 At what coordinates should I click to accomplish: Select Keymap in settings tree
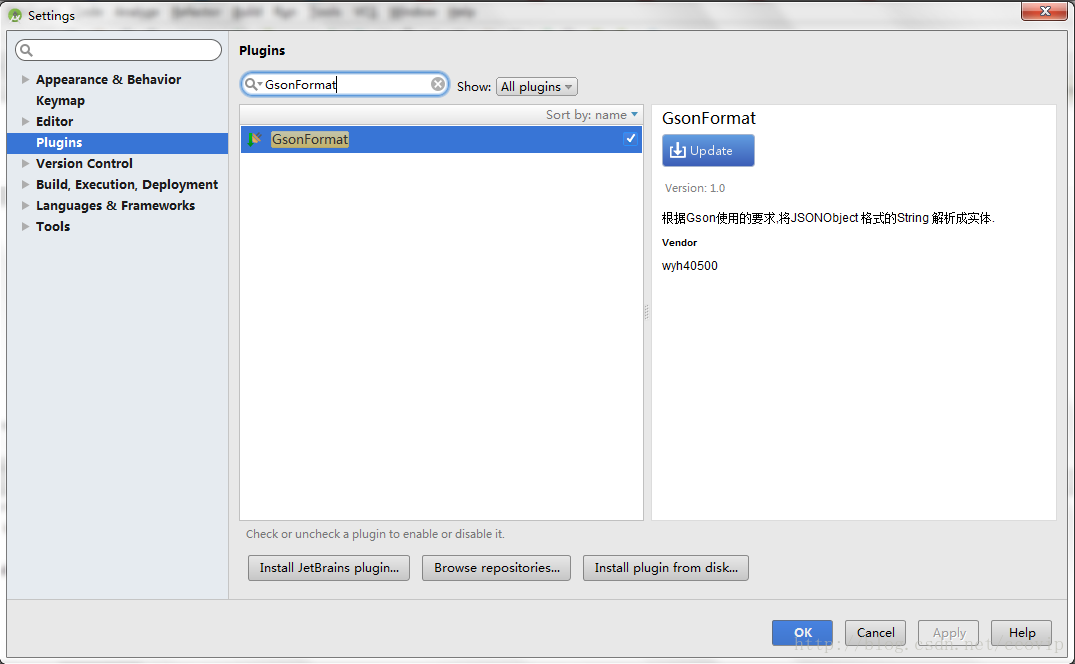[60, 101]
